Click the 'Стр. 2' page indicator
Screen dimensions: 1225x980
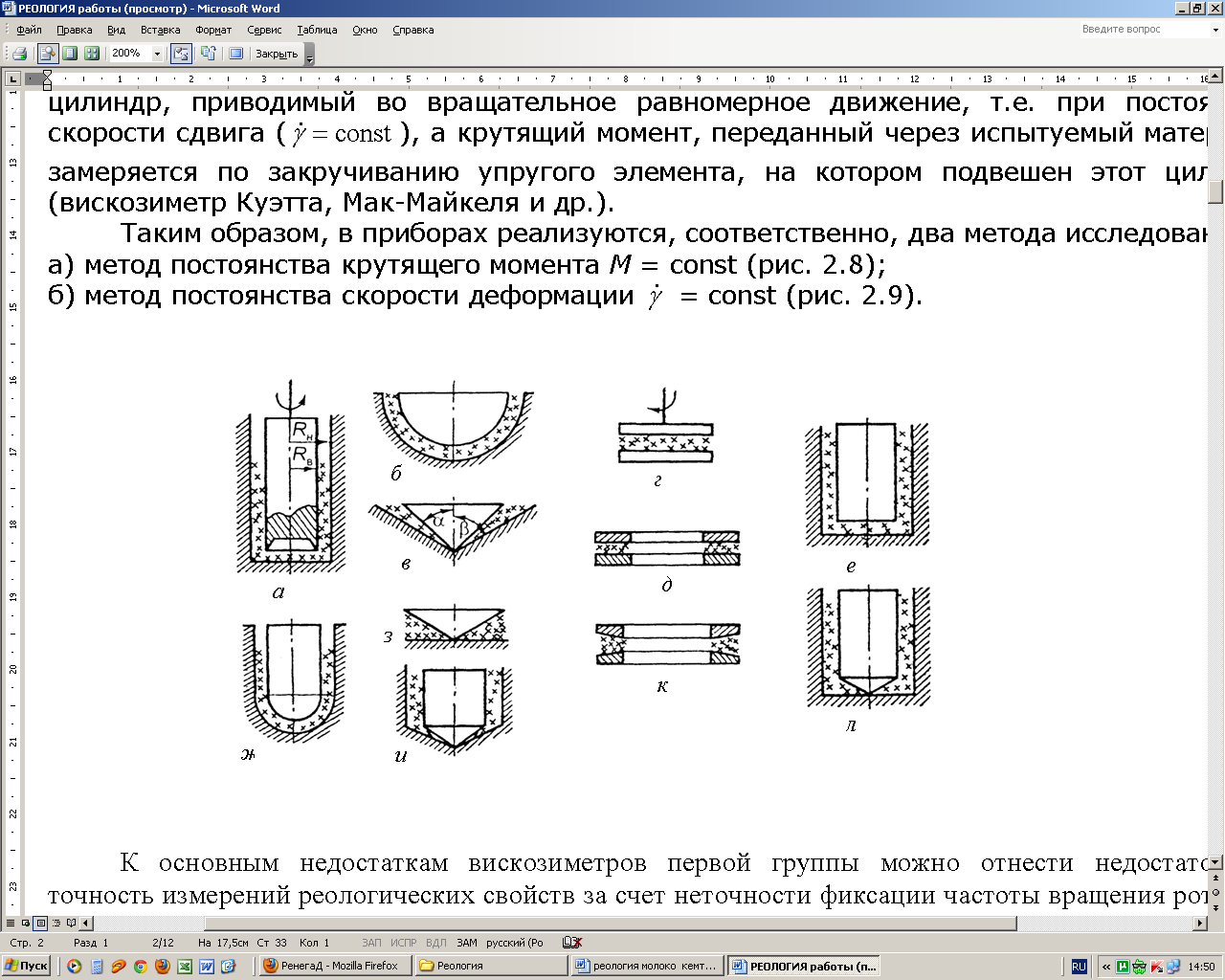tap(27, 943)
